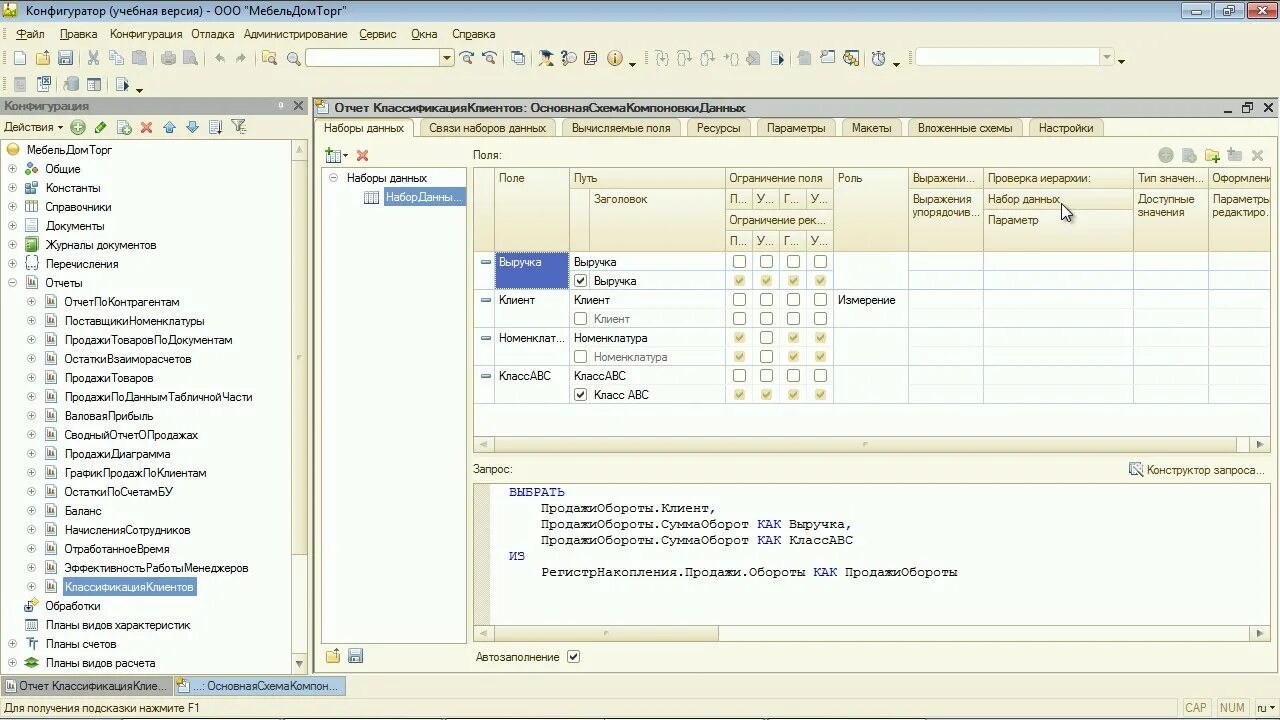This screenshot has height=720, width=1280.
Task: Switch to ОсновнаяСхемаКомпон window tab at bottom
Action: click(x=258, y=686)
